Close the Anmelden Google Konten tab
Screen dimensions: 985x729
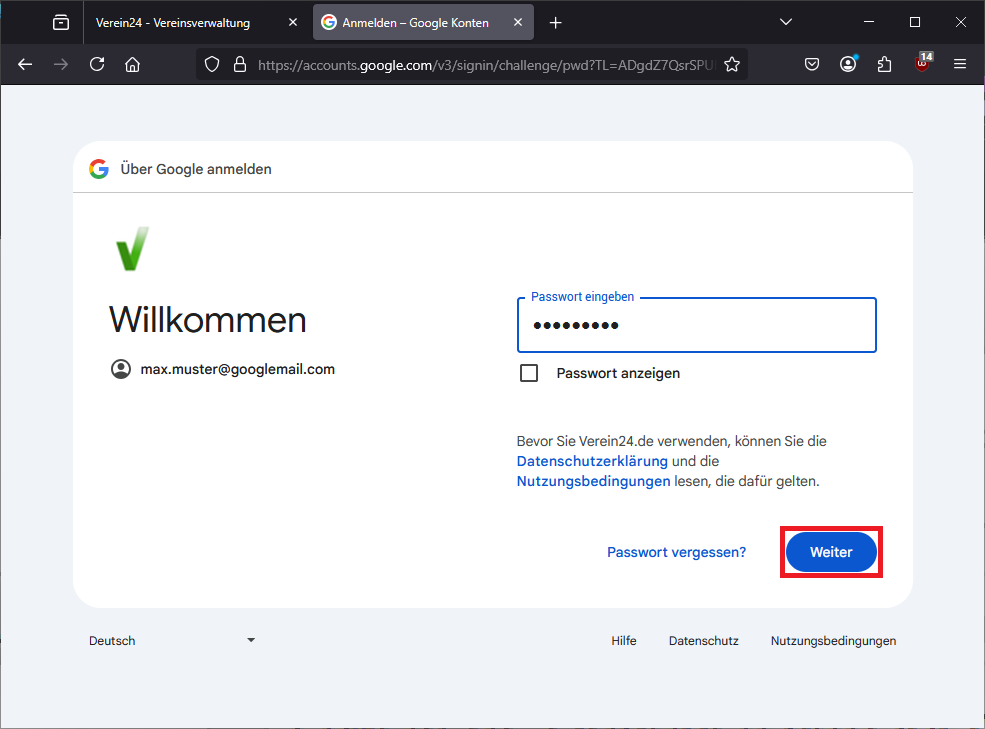point(518,23)
